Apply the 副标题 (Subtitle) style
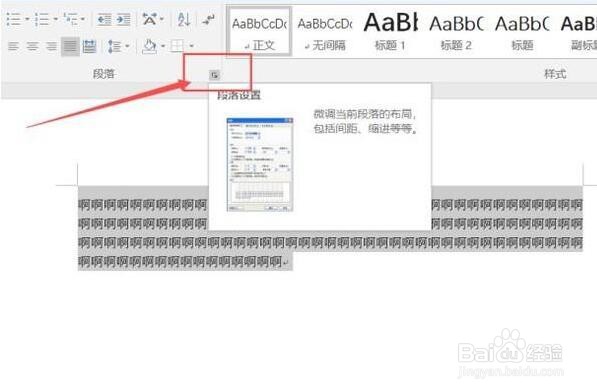This screenshot has width=597, height=392. (578, 33)
